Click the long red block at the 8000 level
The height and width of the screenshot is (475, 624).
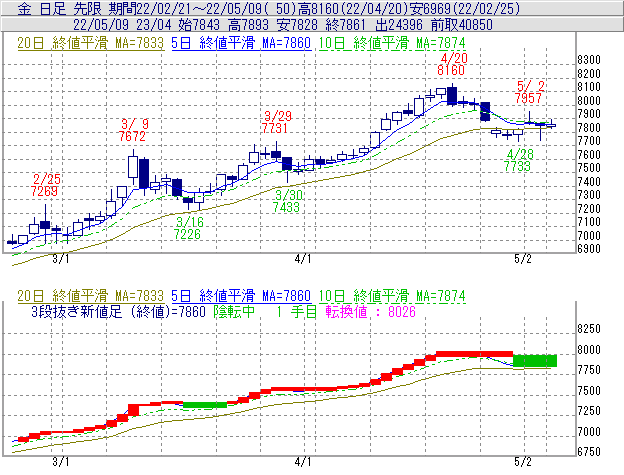pyautogui.click(x=474, y=354)
